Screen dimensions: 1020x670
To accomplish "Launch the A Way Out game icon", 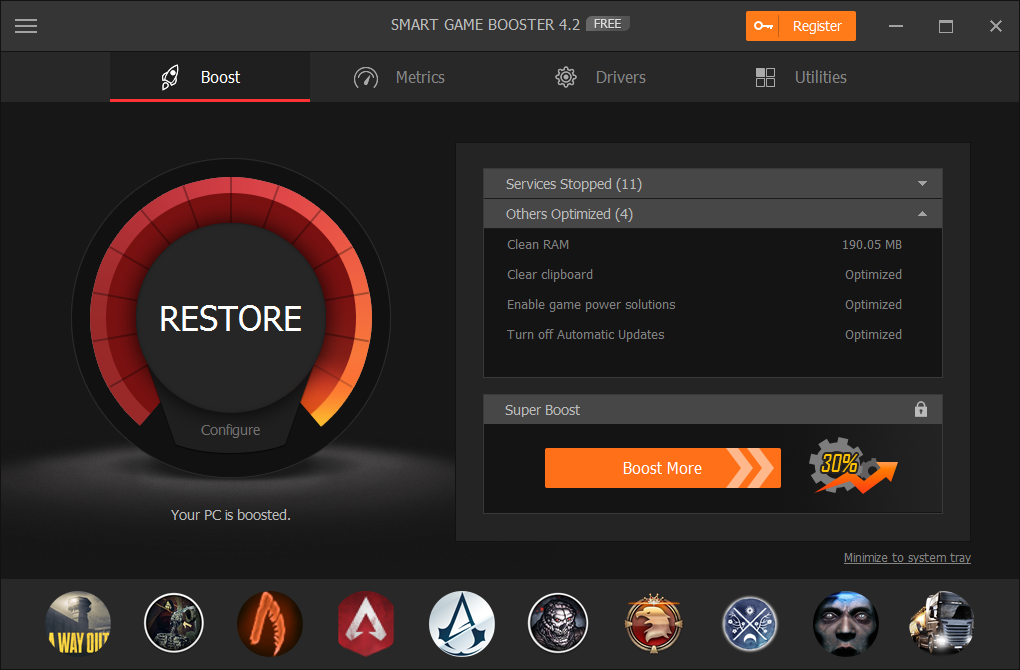I will coord(78,623).
